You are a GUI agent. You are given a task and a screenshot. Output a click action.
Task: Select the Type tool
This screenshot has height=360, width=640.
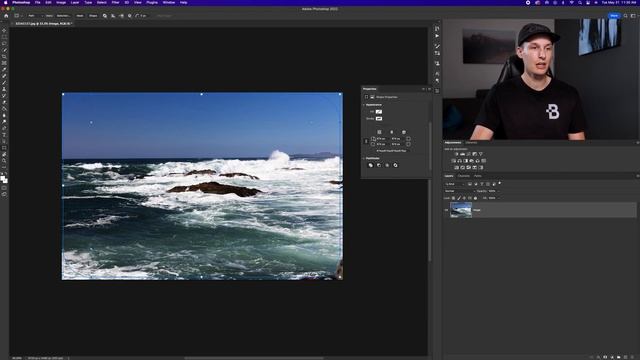pos(4,135)
